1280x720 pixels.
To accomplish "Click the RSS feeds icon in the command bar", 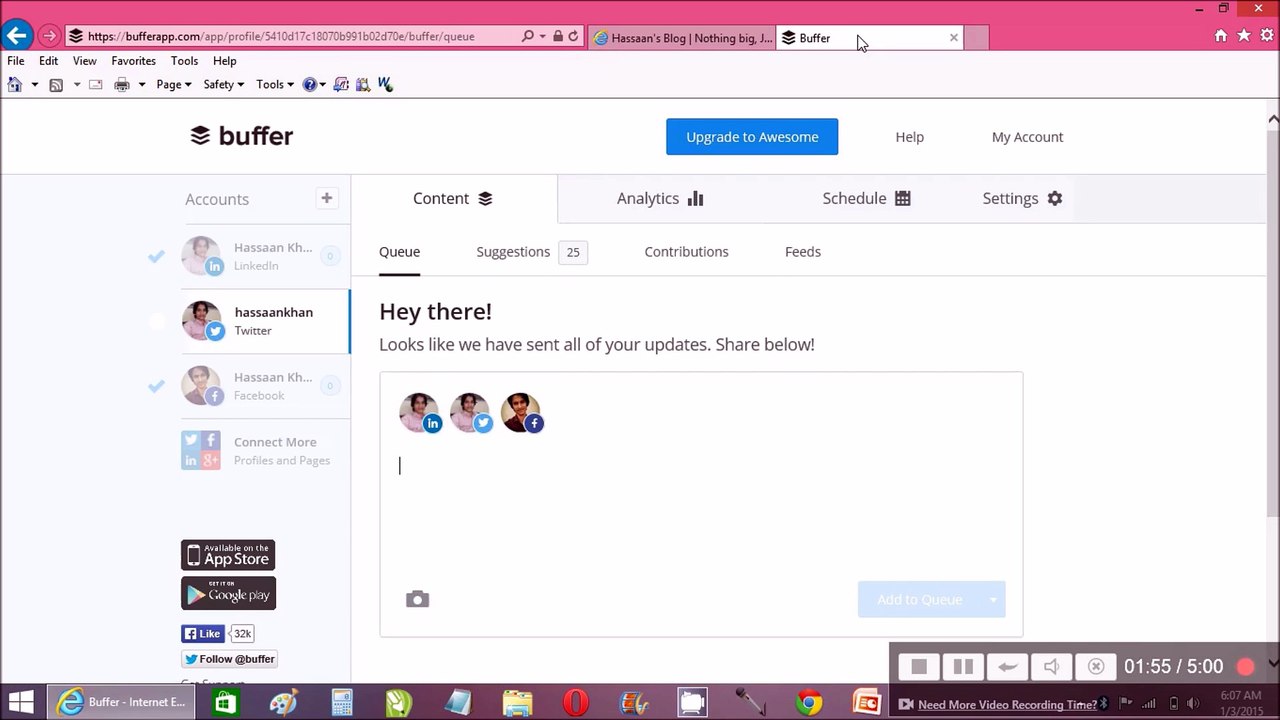I will point(56,85).
